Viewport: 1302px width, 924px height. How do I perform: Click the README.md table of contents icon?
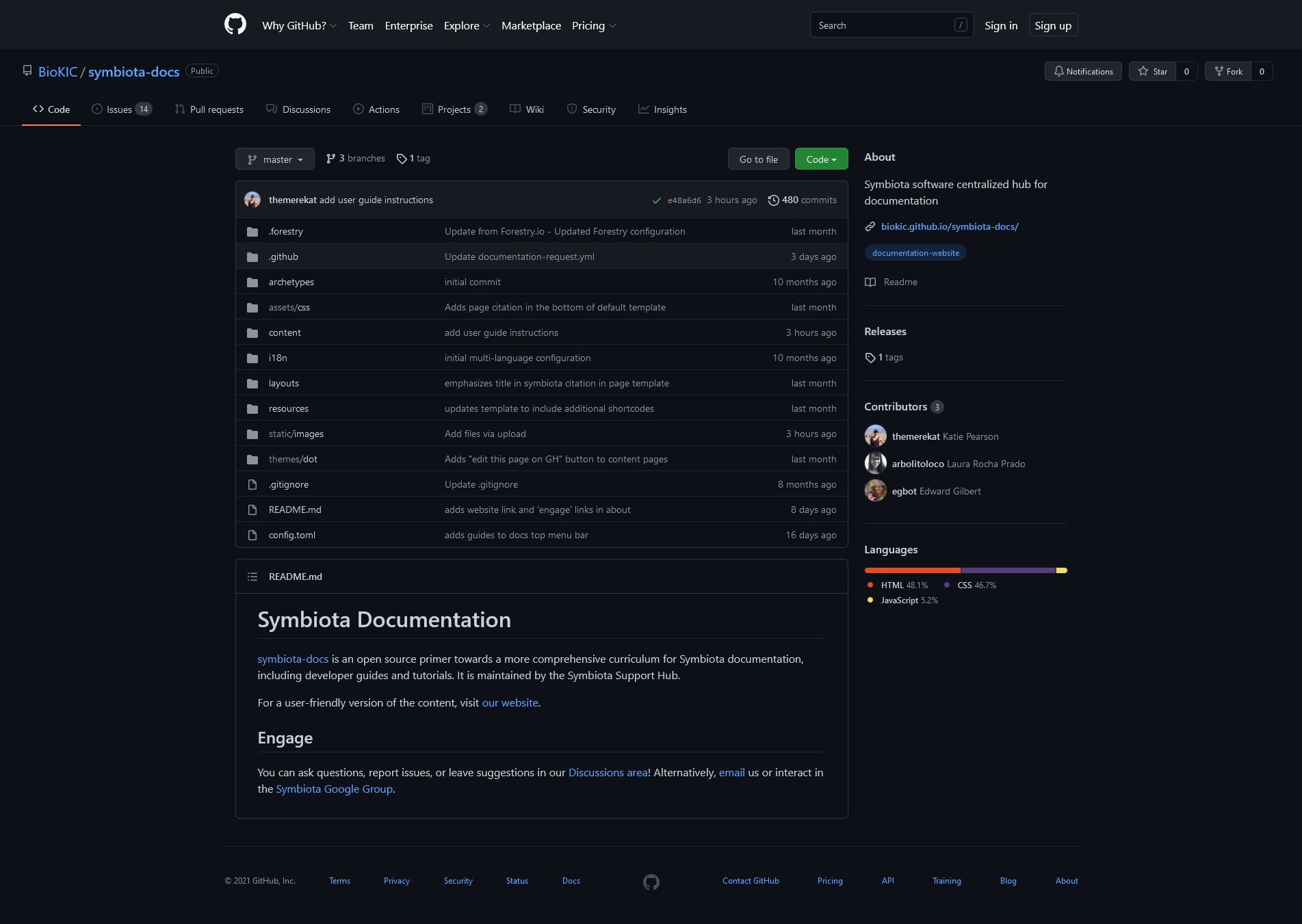click(x=252, y=577)
